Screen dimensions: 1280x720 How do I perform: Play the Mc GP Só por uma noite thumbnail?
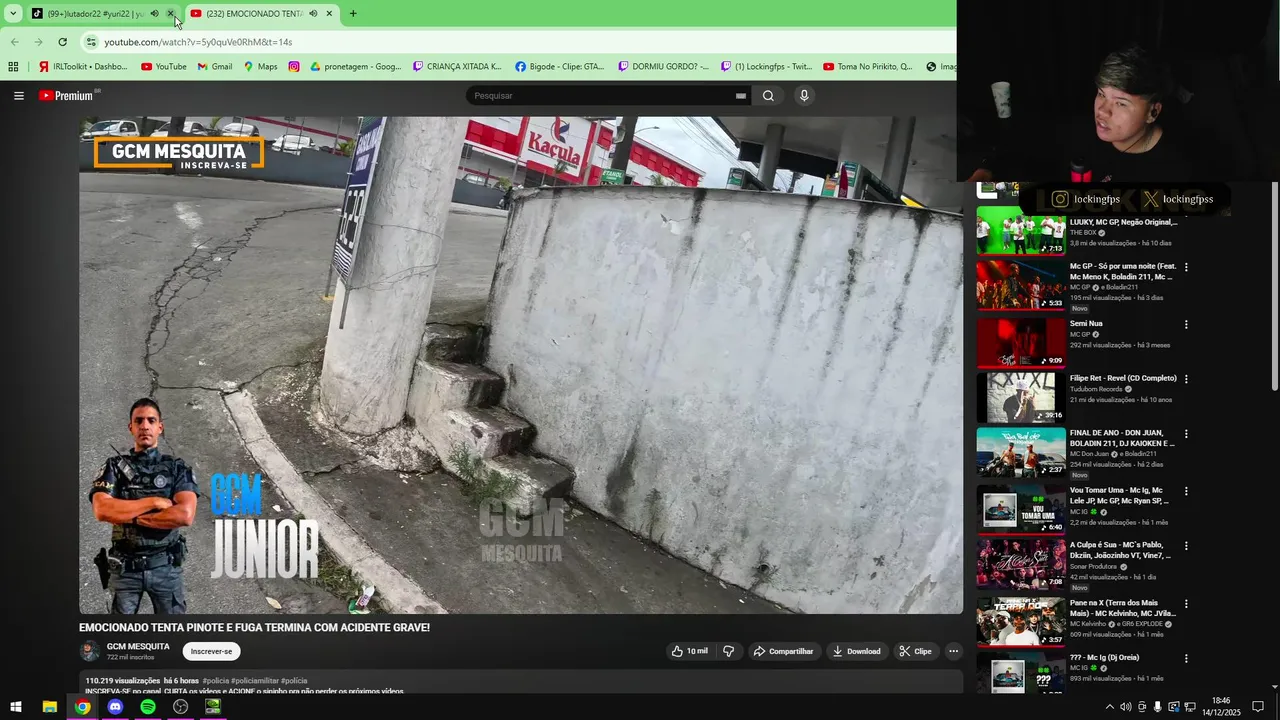click(x=1021, y=285)
